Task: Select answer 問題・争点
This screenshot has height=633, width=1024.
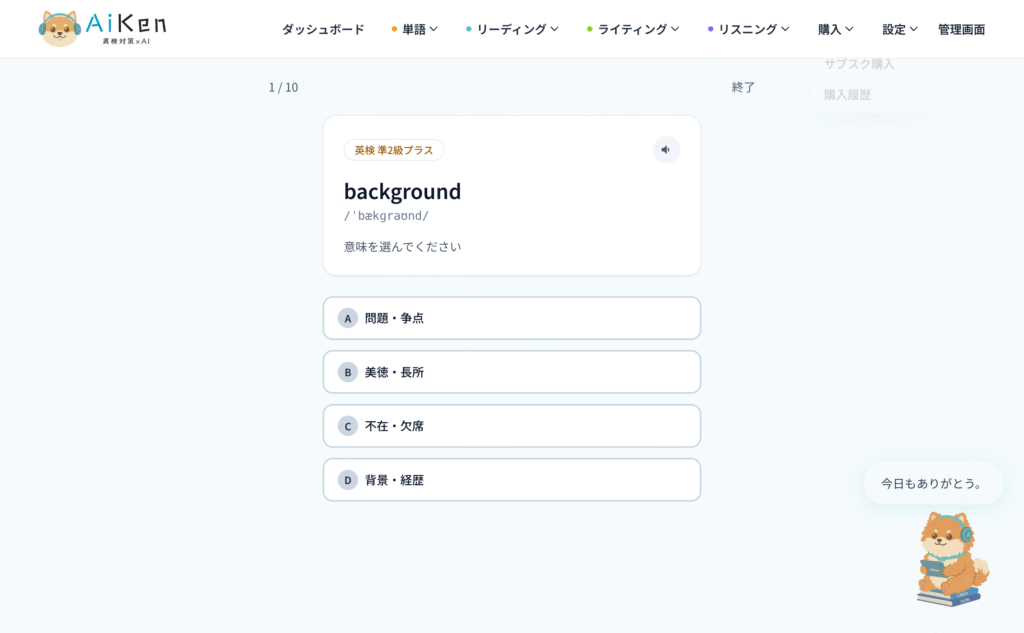Action: 512,318
